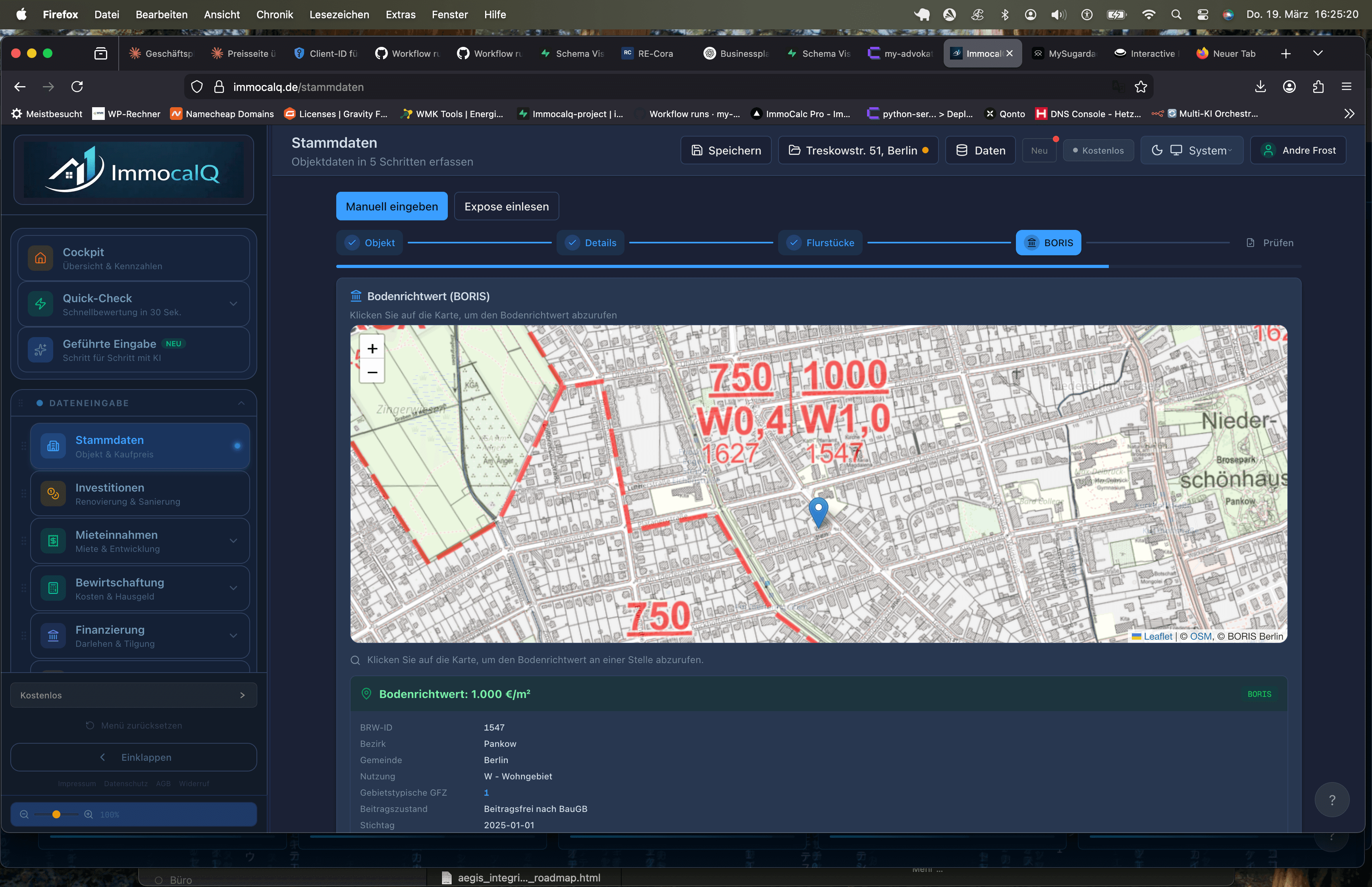Click the Stammdaten building icon

click(x=53, y=446)
